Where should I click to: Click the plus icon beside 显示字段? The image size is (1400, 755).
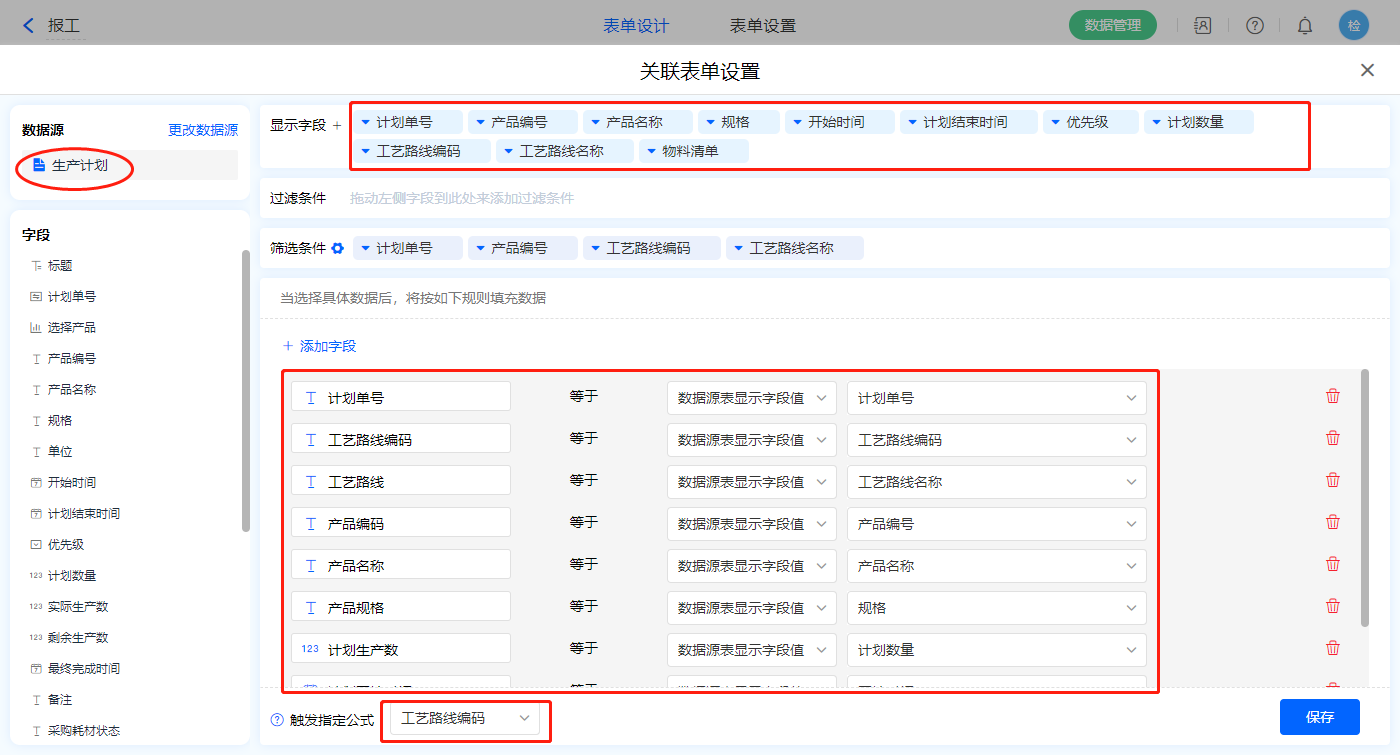tap(337, 126)
